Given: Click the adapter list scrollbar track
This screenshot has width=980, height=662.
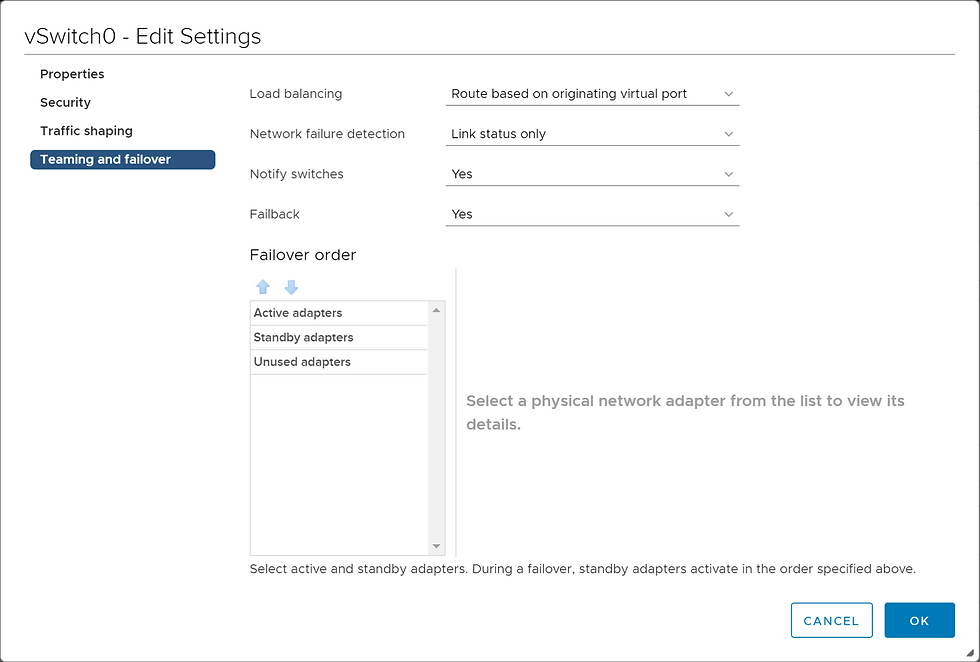Looking at the screenshot, I should (436, 430).
